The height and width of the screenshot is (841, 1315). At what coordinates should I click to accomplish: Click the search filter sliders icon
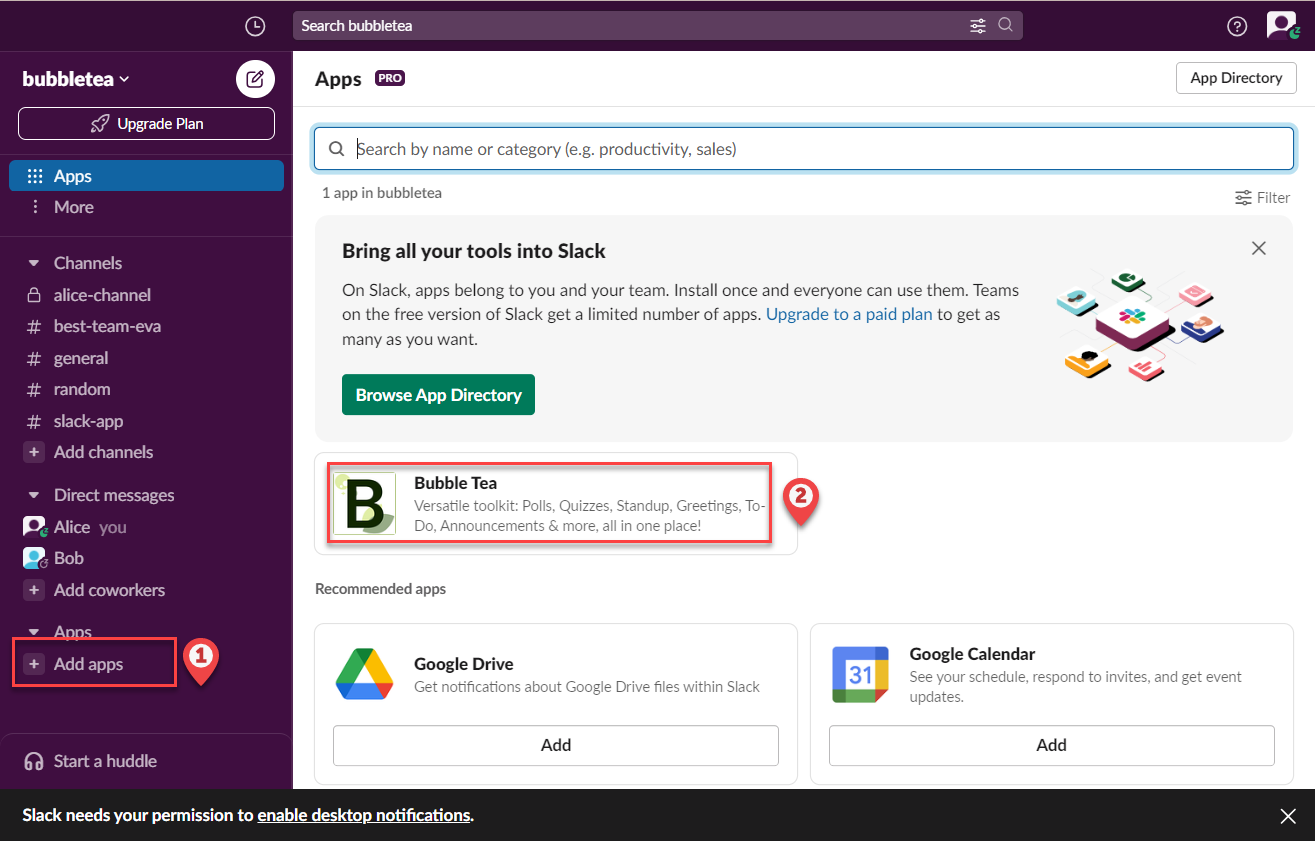[978, 26]
